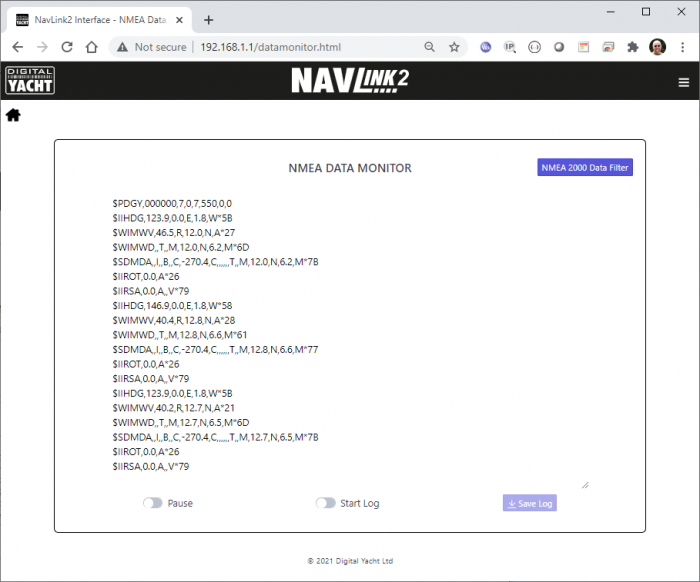
Task: Reload the page with the refresh icon
Action: tap(67, 47)
